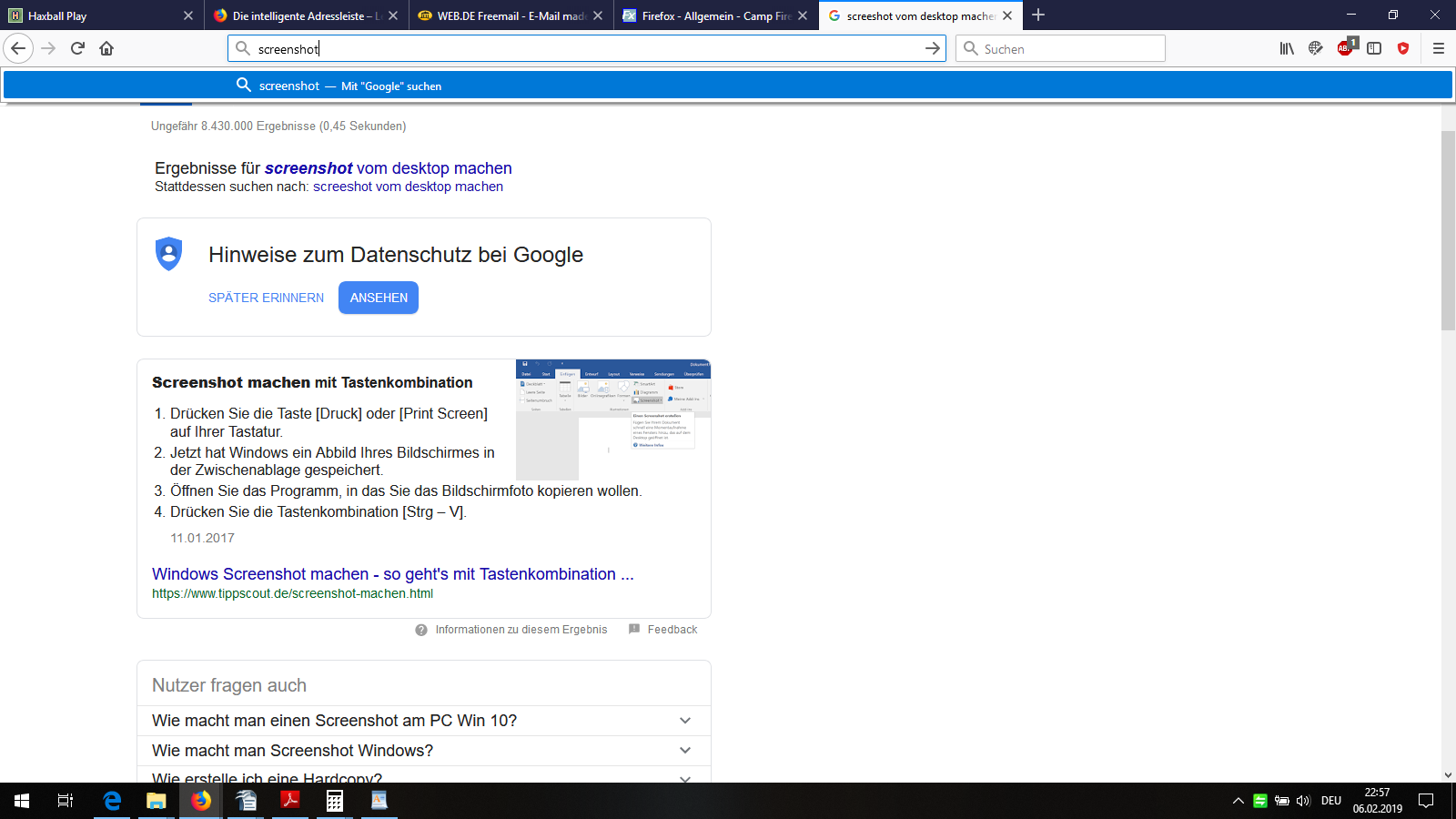Switch to the Die intelligente Adressleiste tab
This screenshot has height=819, width=1456.
point(307,15)
